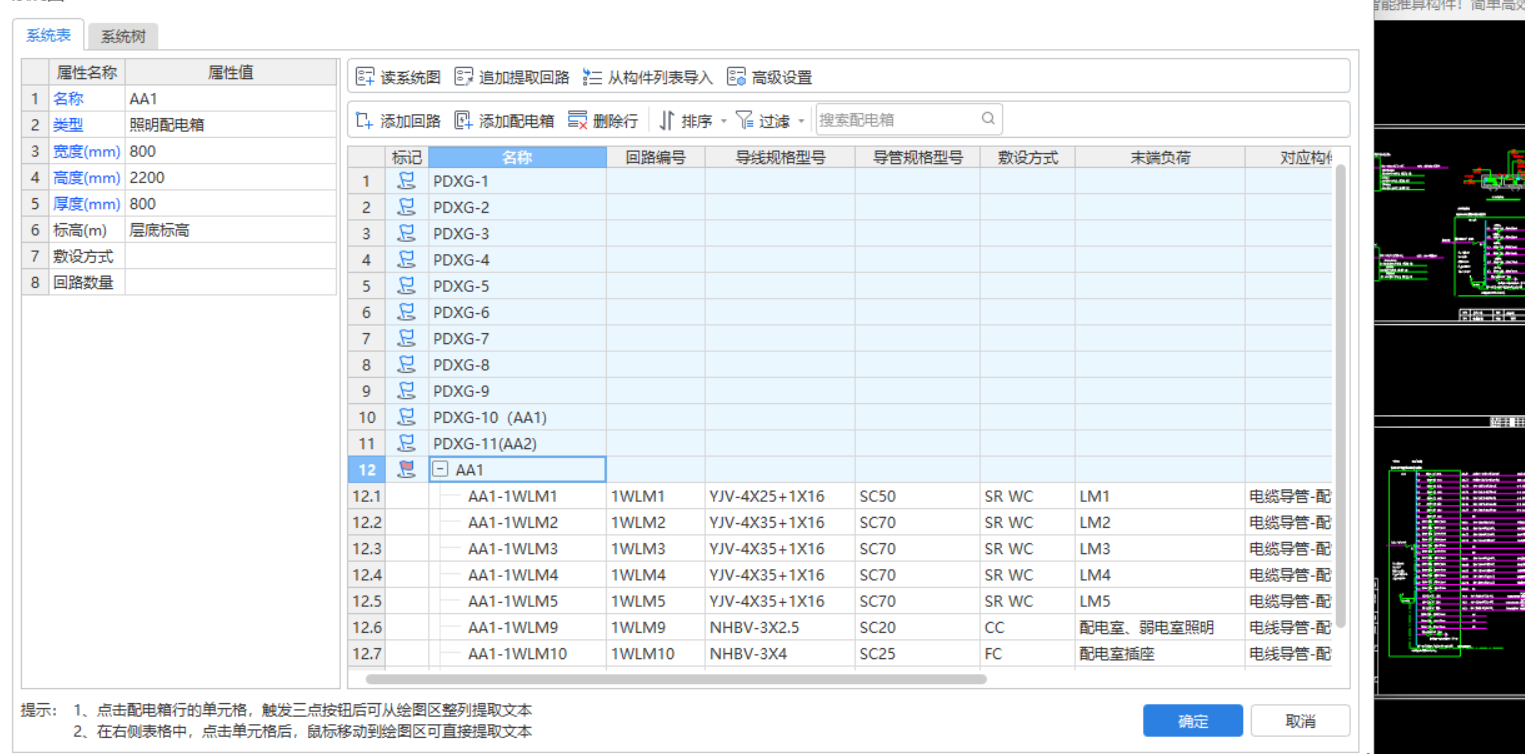1525x754 pixels.
Task: Click the vertical scrollbar of the table
Action: point(1340,395)
